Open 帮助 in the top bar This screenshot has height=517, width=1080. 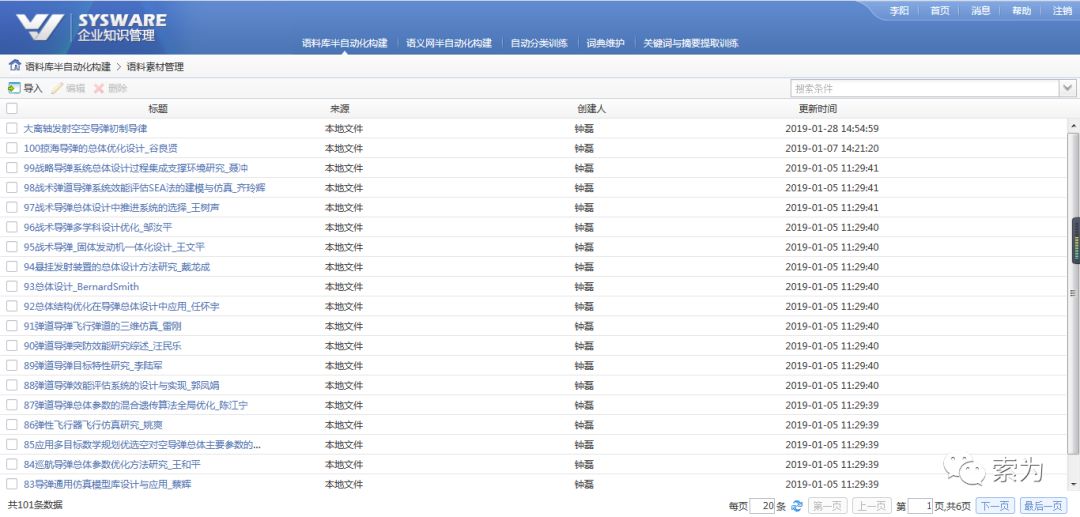(1021, 10)
